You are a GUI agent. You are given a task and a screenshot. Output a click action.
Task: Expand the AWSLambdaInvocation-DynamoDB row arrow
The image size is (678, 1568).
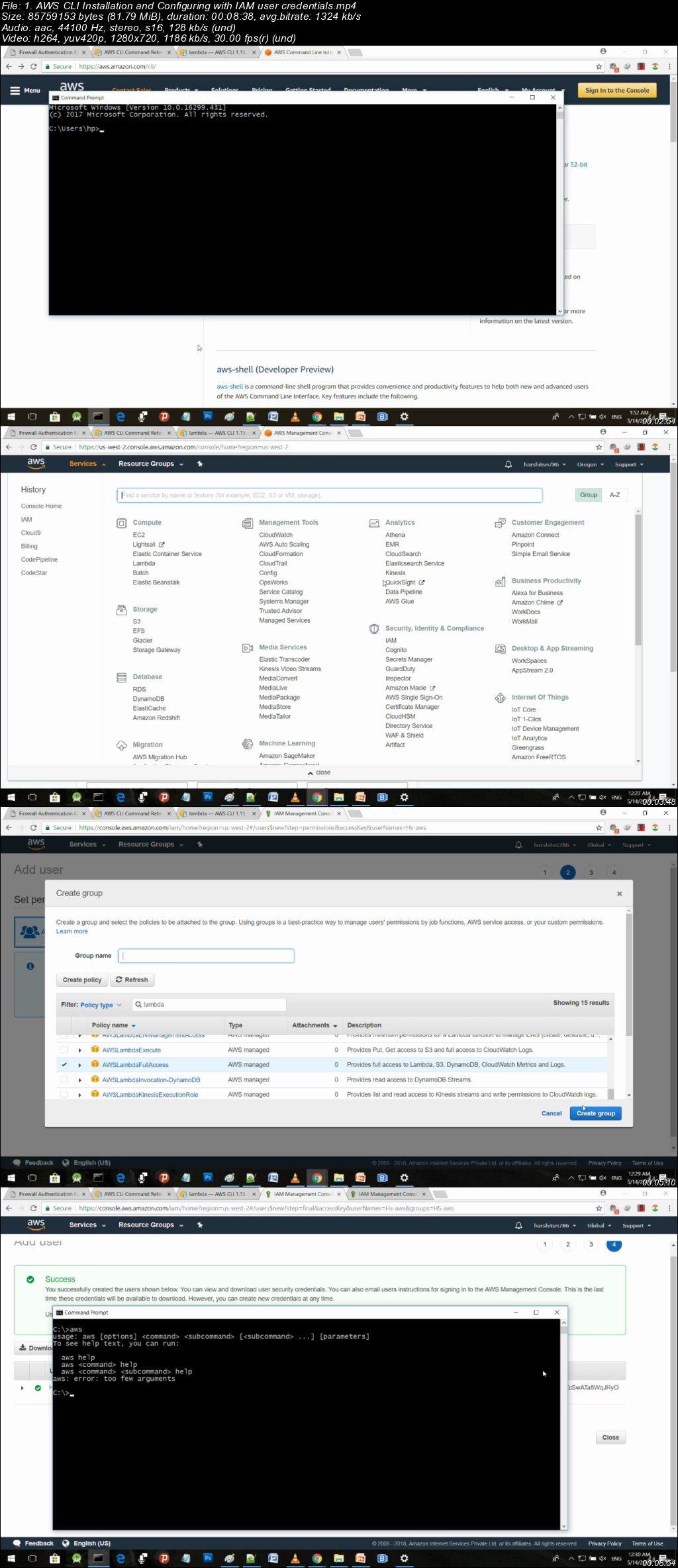[x=79, y=1080]
